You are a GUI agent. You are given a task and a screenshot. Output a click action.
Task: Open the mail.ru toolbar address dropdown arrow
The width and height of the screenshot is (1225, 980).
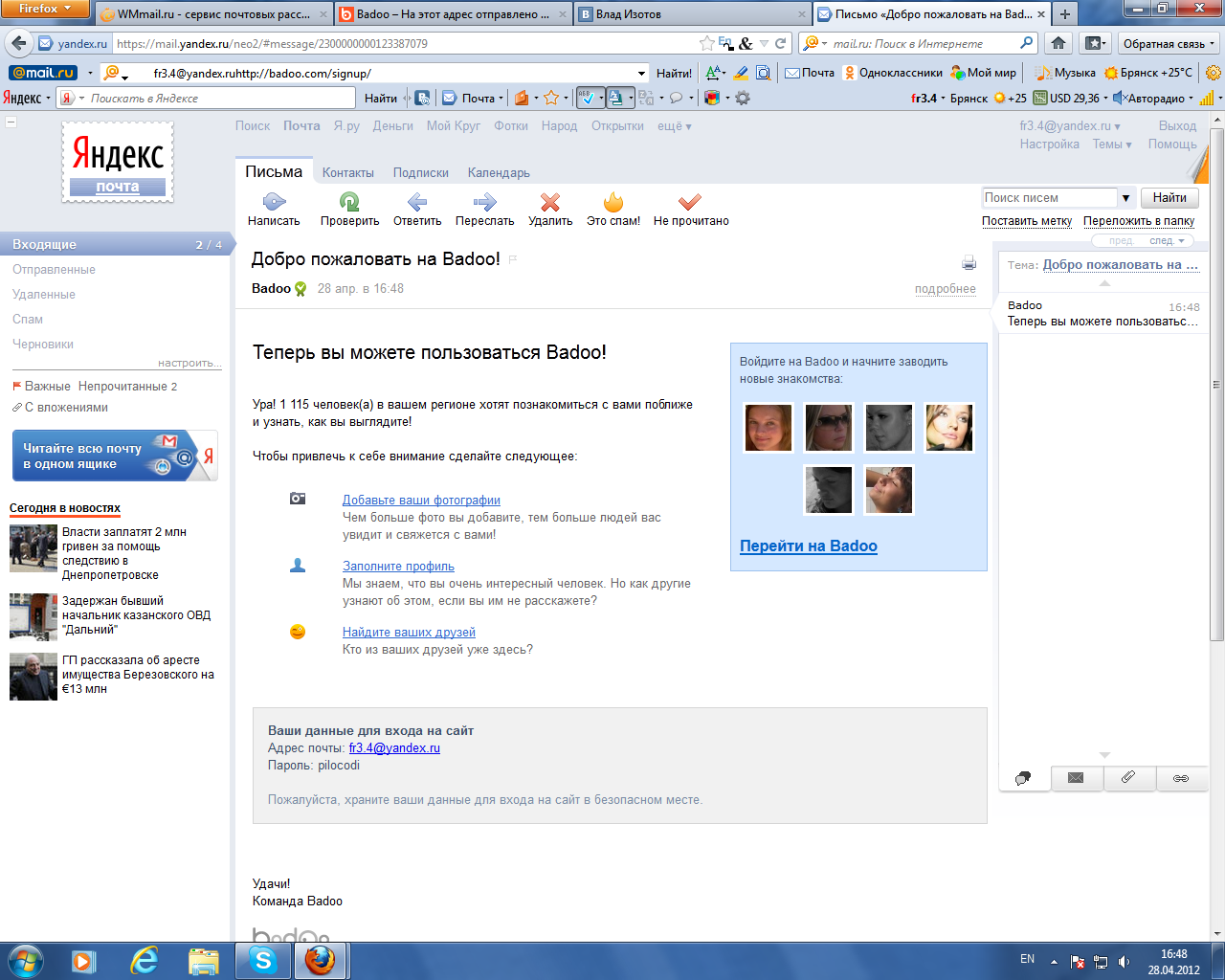[641, 73]
